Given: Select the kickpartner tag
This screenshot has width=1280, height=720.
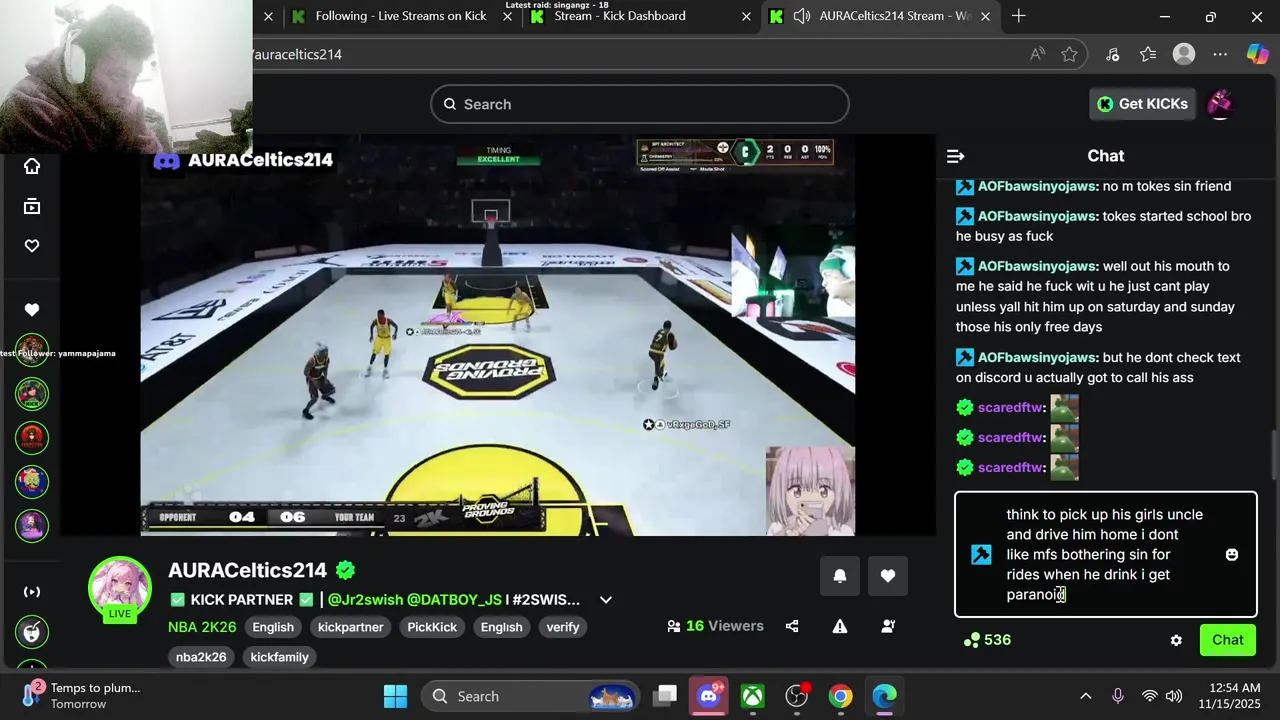Looking at the screenshot, I should pos(351,627).
